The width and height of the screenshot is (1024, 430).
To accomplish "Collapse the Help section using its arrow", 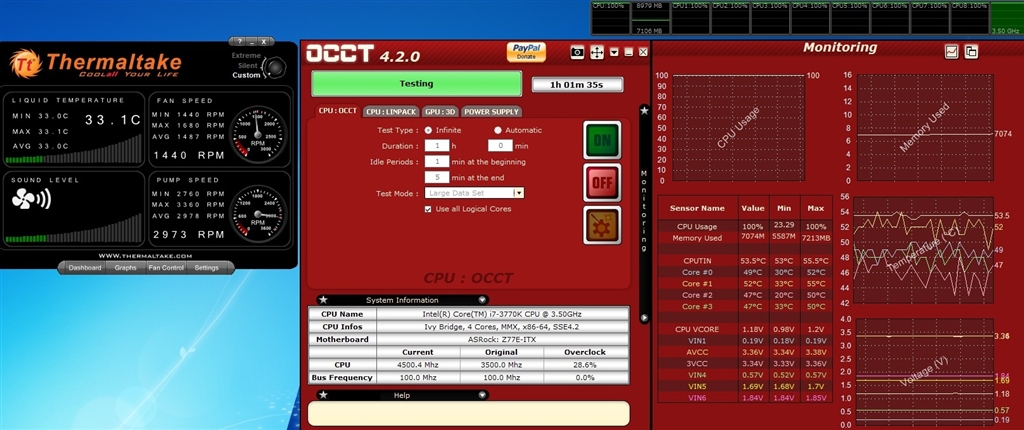I will click(482, 395).
